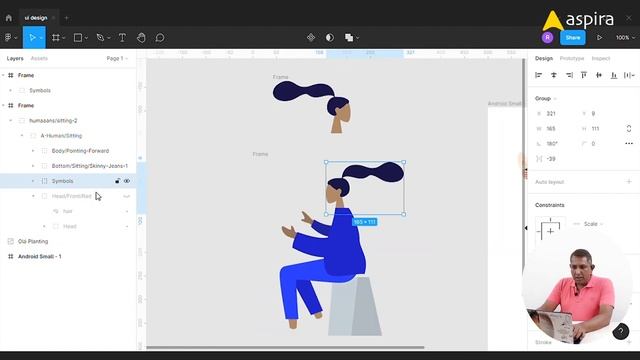640x360 pixels.
Task: Align horizontal centers icon
Action: click(554, 75)
